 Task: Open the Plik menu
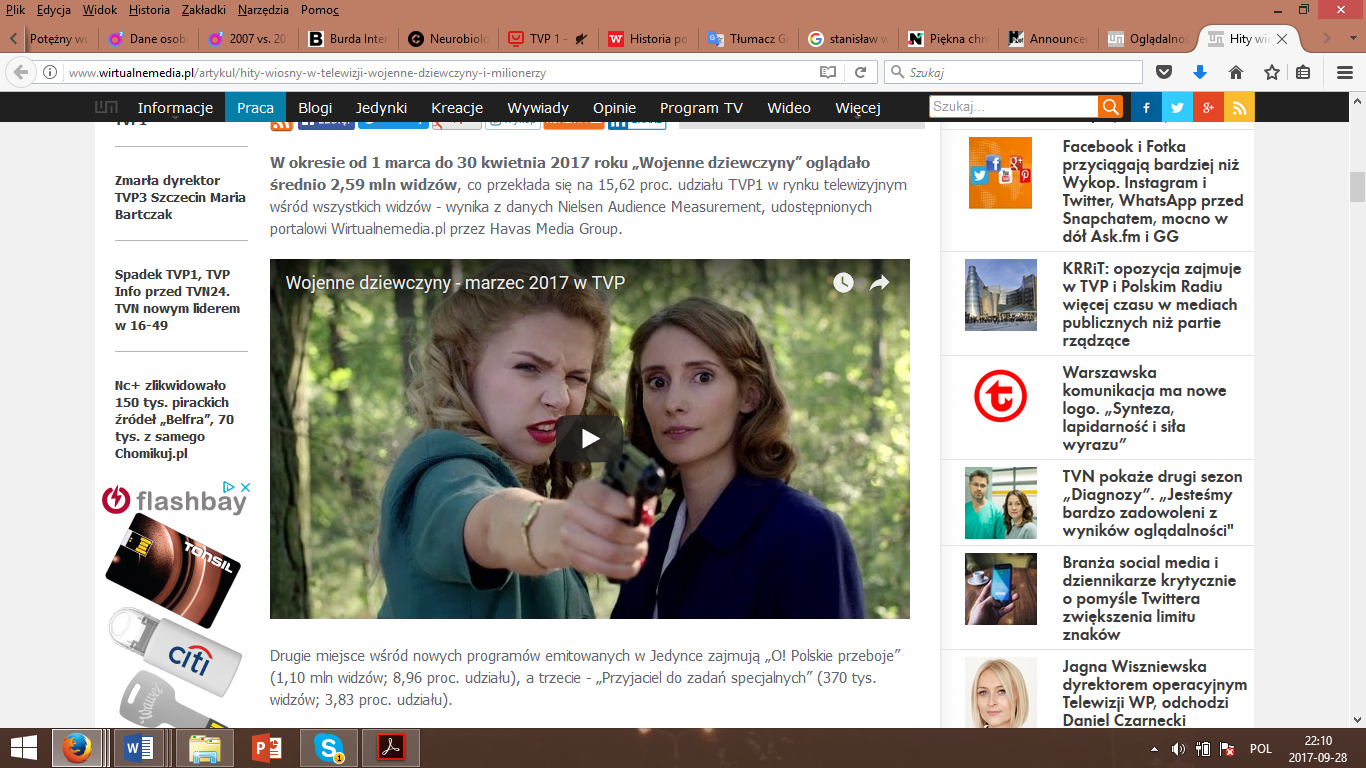(x=15, y=10)
